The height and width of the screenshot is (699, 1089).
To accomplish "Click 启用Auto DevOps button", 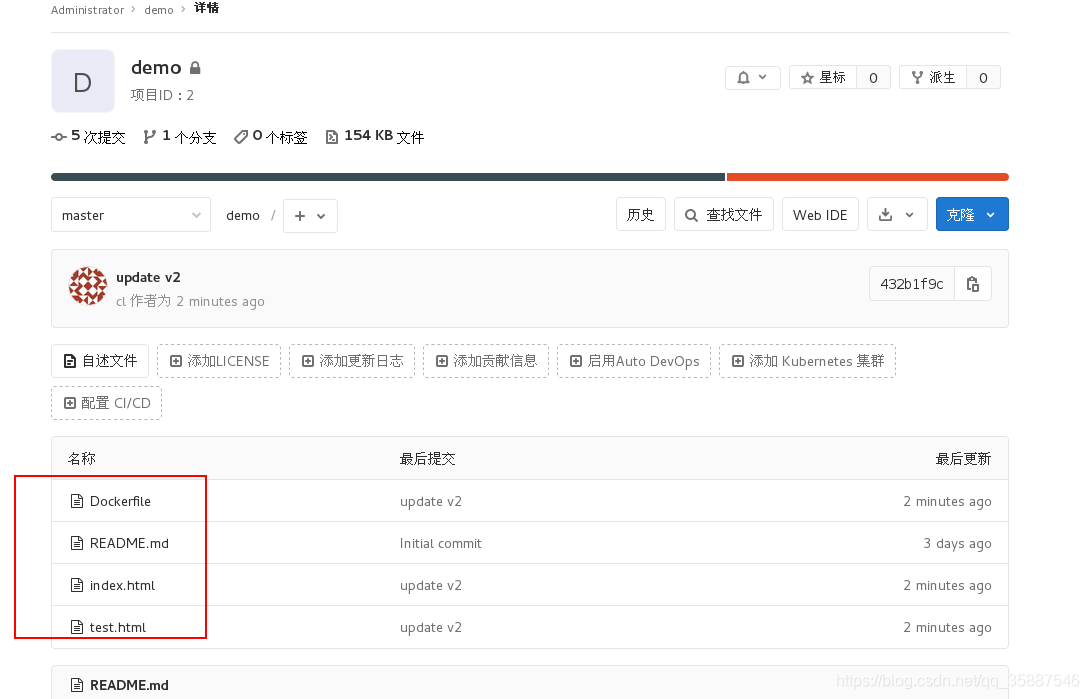I will coord(634,361).
